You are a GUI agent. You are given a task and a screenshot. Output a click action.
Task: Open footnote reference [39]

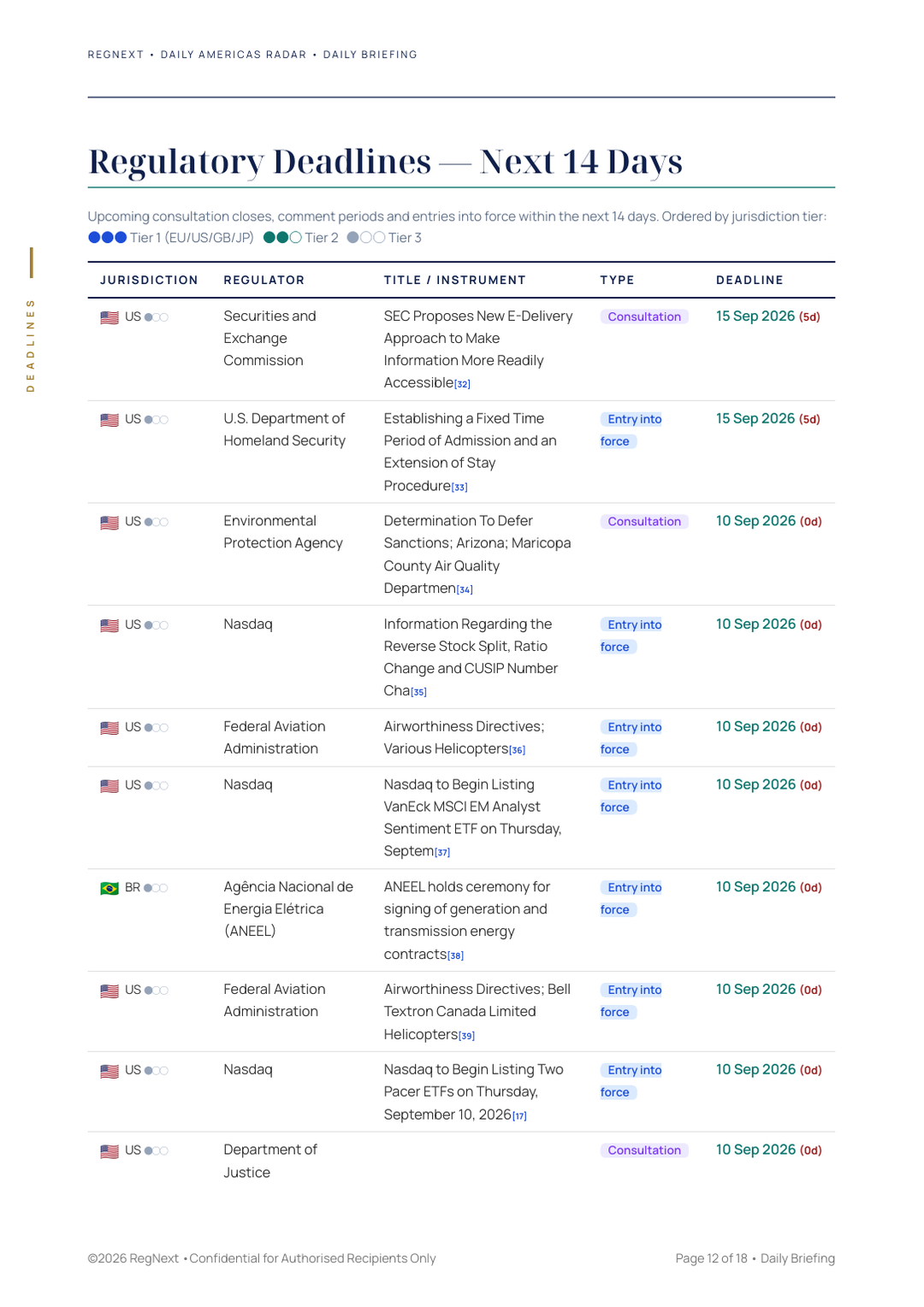(x=467, y=1036)
